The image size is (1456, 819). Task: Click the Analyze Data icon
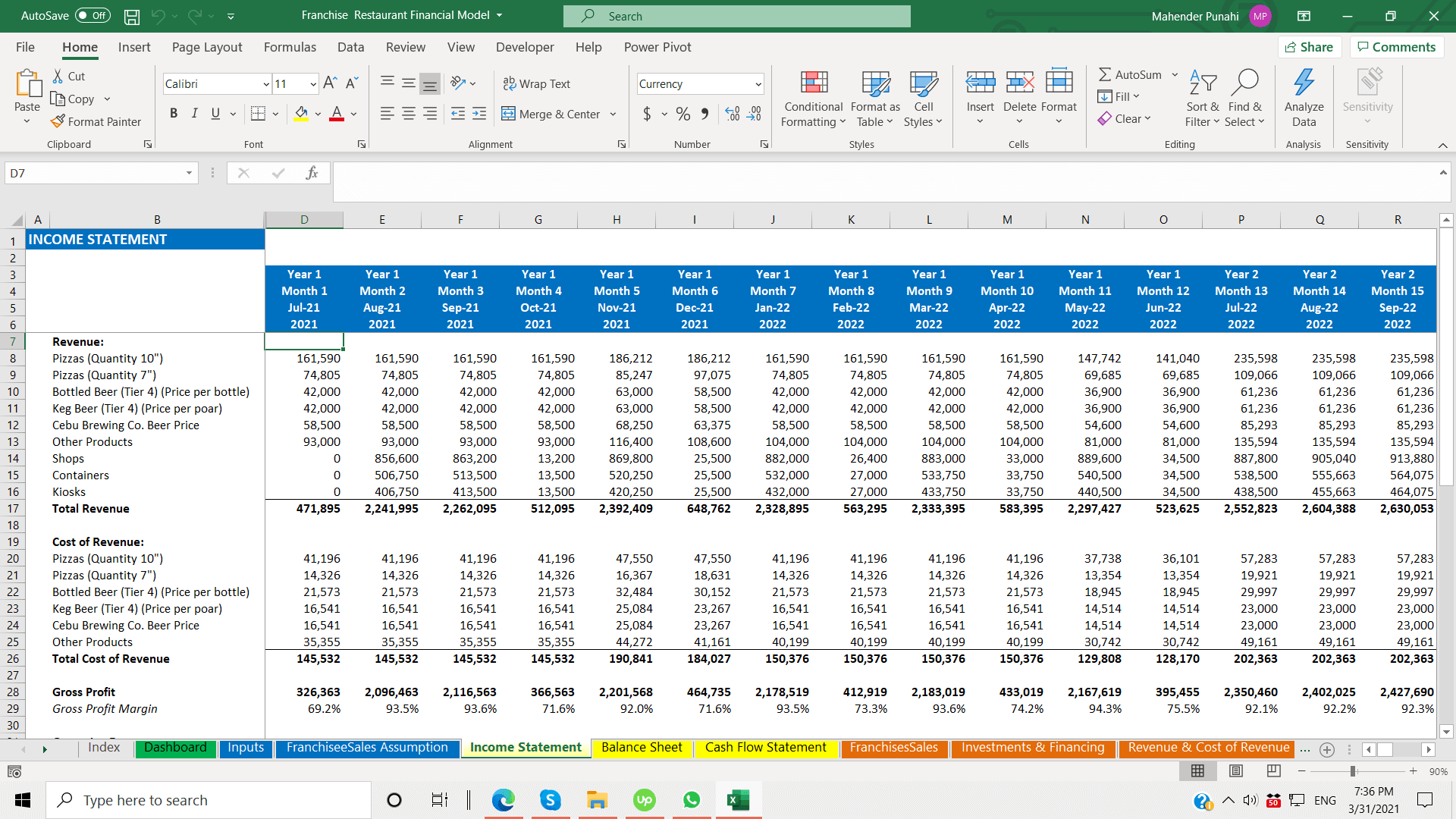pos(1304,83)
